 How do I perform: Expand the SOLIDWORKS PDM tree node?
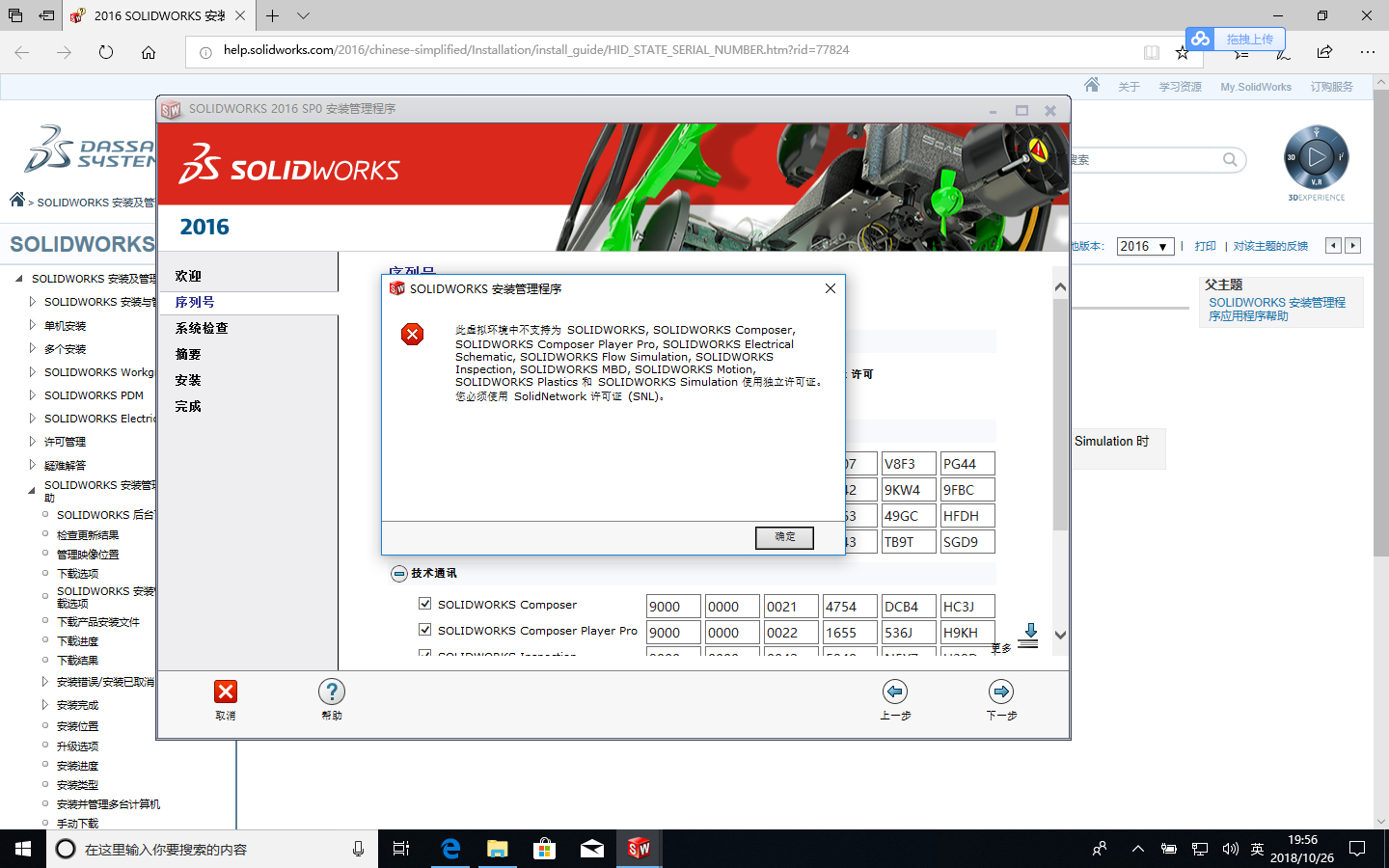click(x=33, y=394)
